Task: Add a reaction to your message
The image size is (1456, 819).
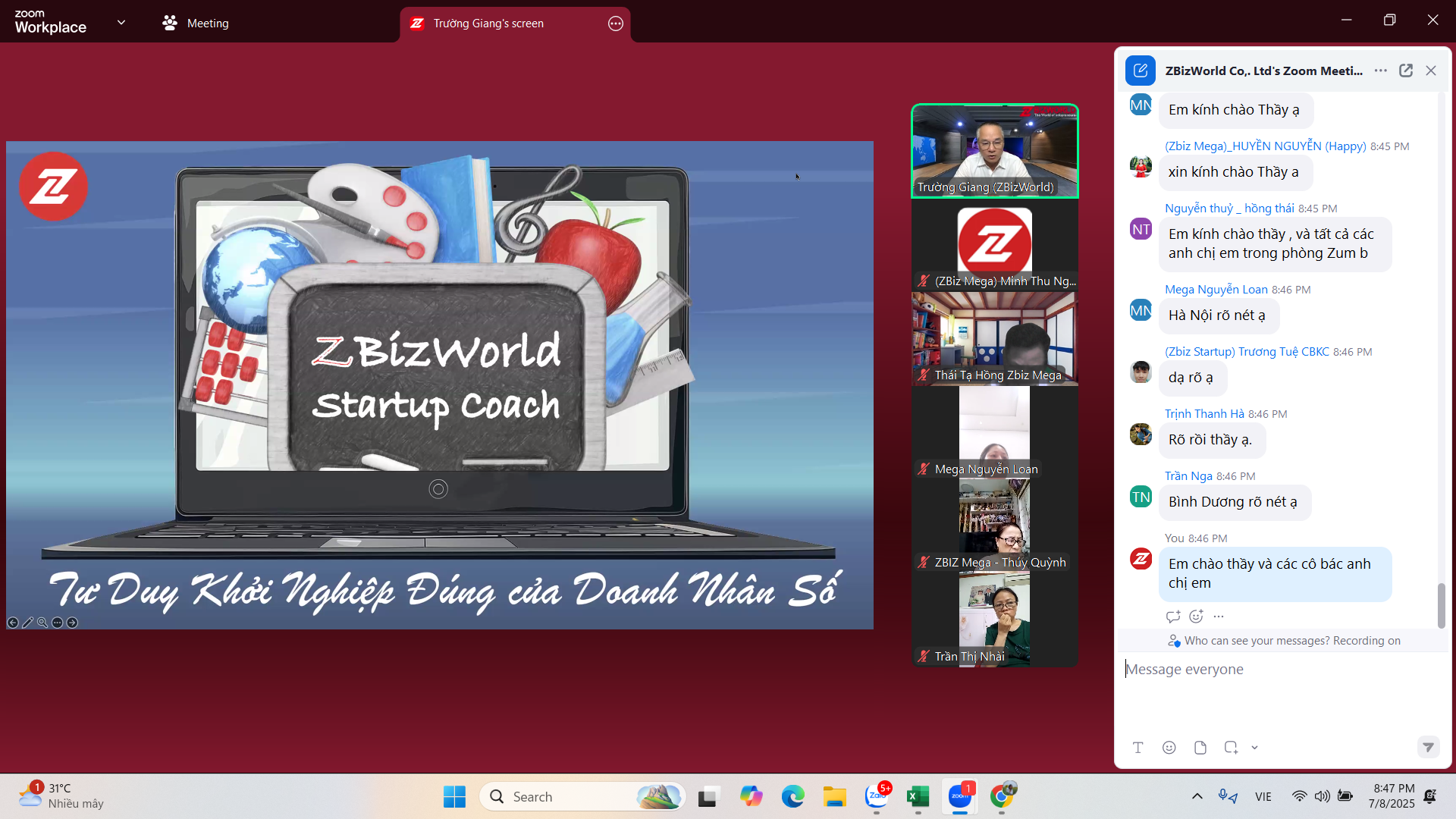Action: [1196, 617]
